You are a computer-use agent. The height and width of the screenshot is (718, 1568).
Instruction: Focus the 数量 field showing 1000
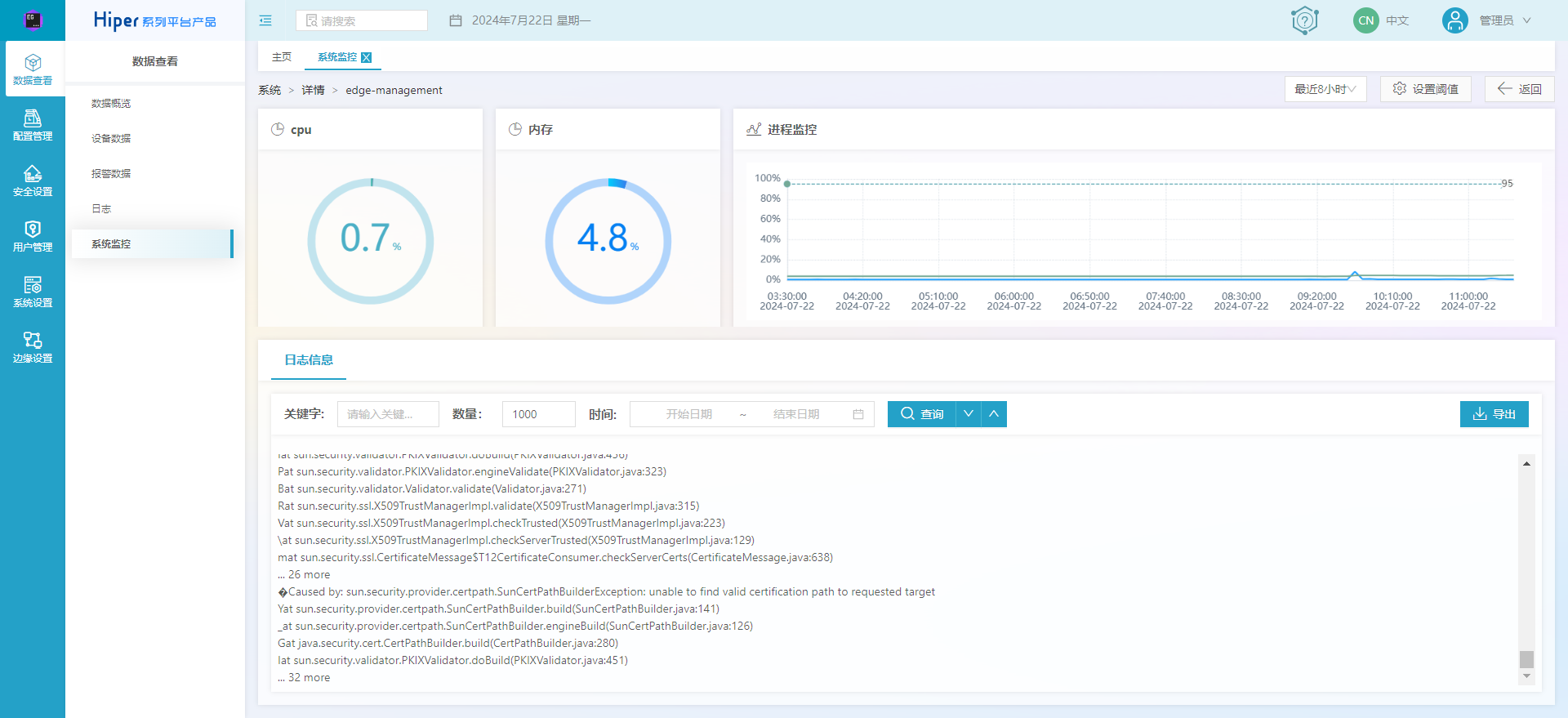[x=539, y=414]
